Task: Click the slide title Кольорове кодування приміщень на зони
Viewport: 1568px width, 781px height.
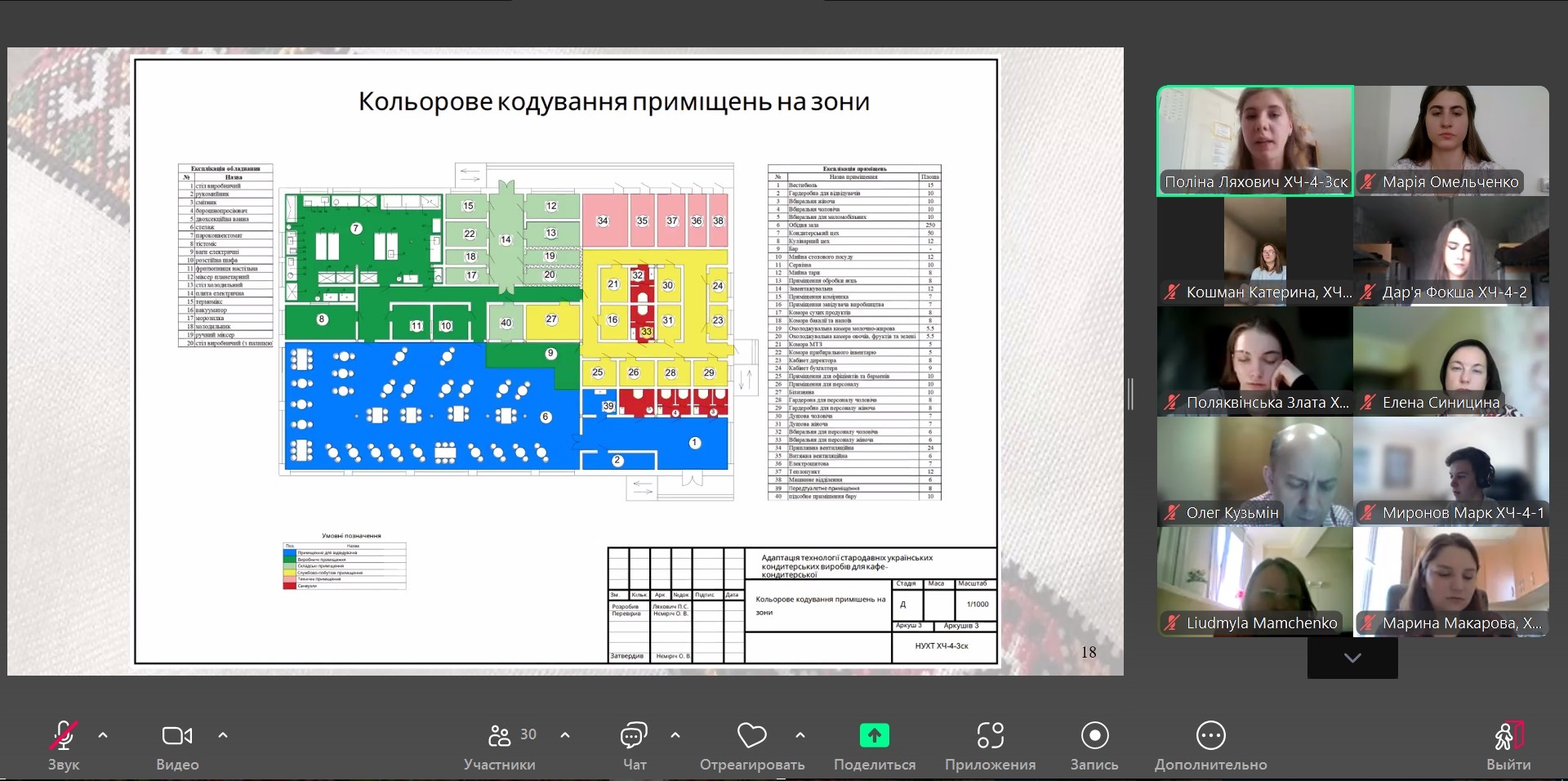Action: tap(614, 102)
